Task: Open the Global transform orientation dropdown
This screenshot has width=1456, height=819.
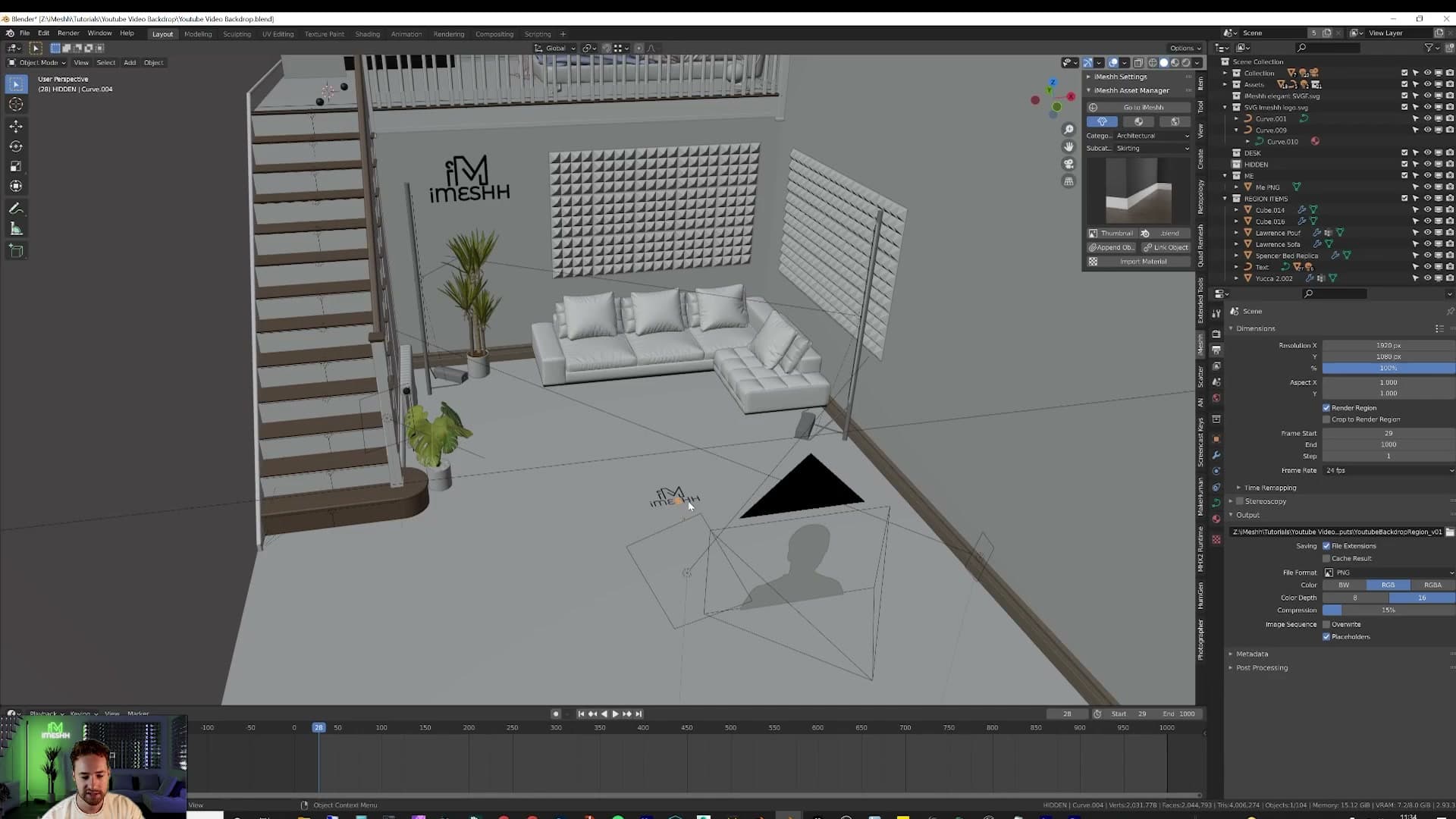Action: coord(555,49)
